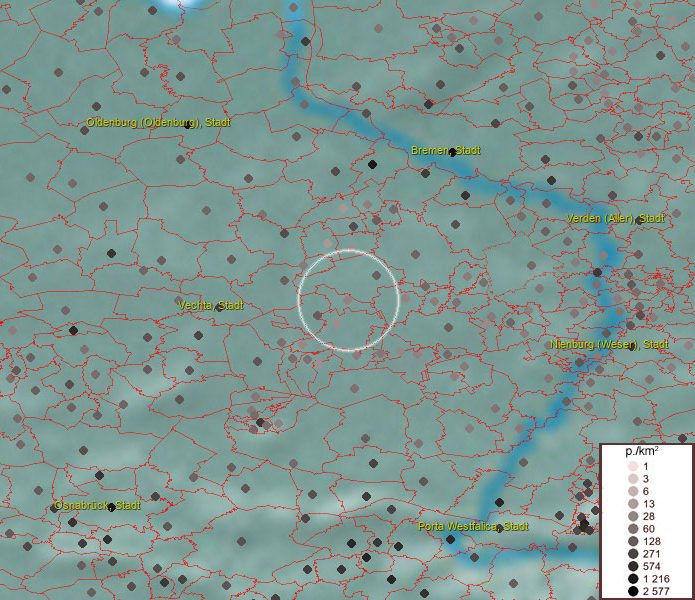Click the point marker beside Vechta label
Viewport: 695px width, 600px height.
point(219,307)
